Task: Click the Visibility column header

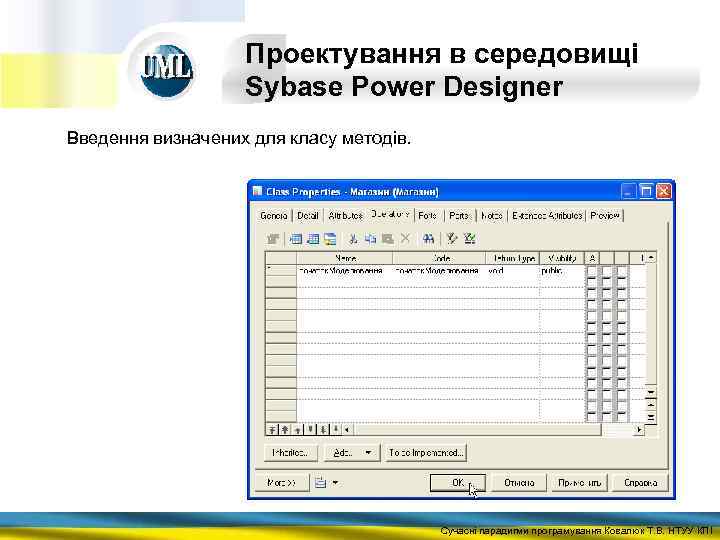Action: (x=562, y=259)
